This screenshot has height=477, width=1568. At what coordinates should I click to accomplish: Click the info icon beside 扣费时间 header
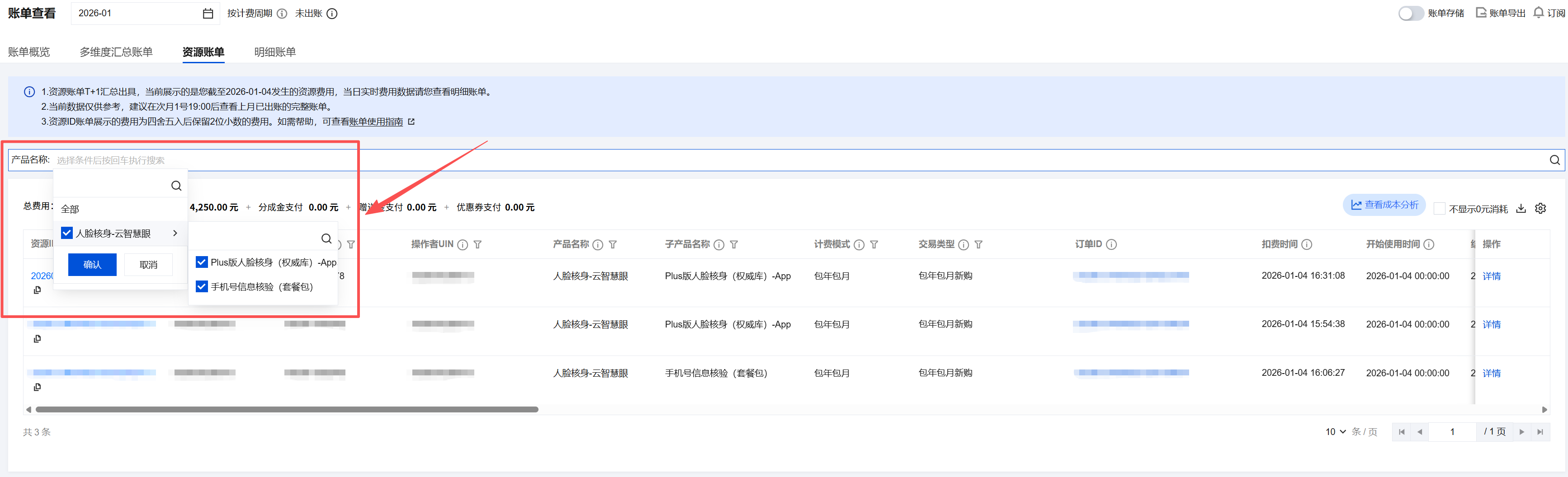(1307, 244)
